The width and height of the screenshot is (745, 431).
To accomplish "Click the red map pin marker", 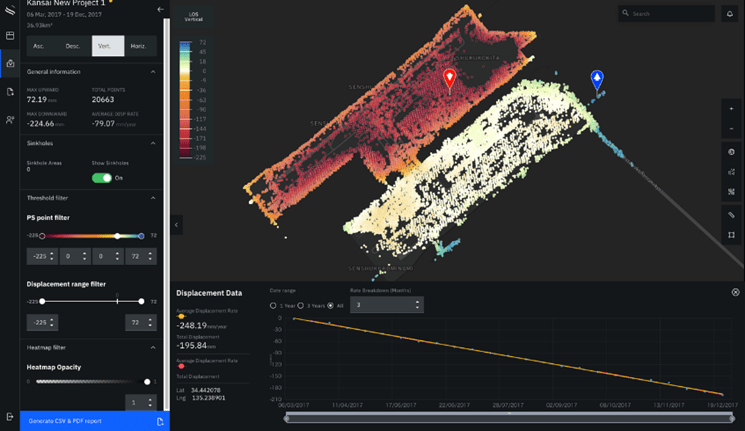I will point(450,79).
